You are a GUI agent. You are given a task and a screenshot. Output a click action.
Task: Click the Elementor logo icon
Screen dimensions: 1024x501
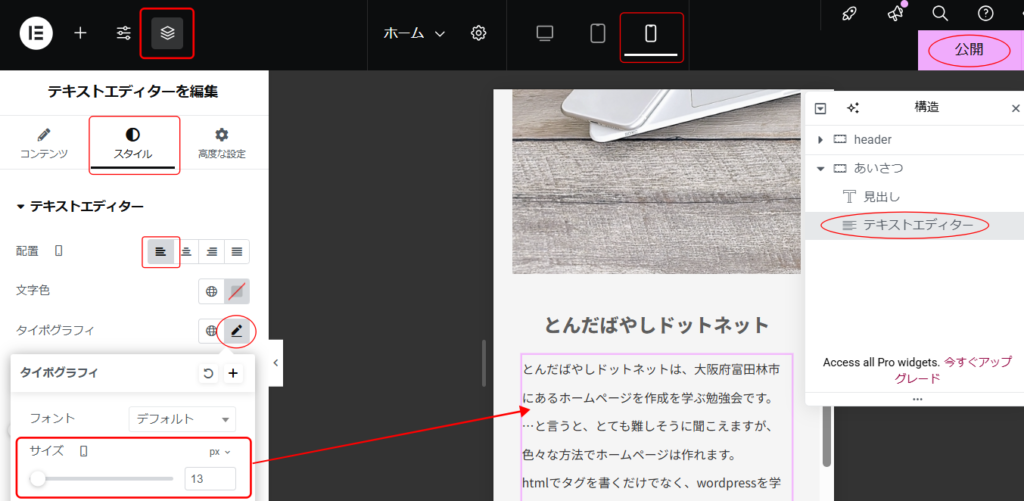point(36,33)
